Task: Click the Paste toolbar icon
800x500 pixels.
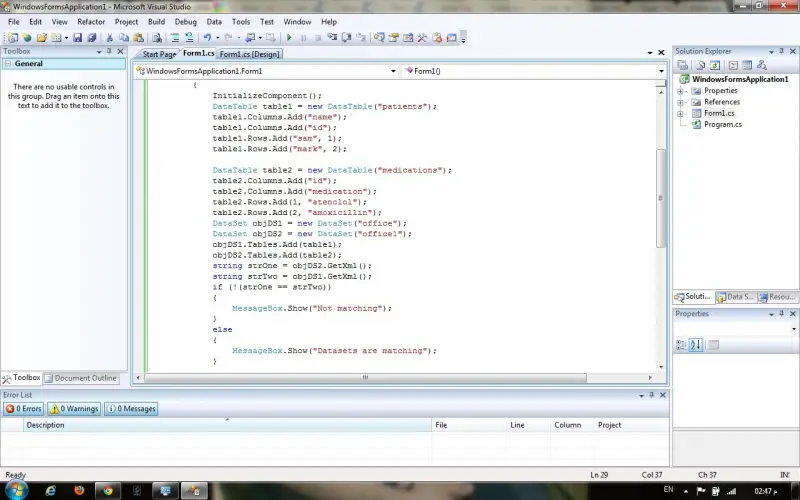Action: pyautogui.click(x=138, y=38)
